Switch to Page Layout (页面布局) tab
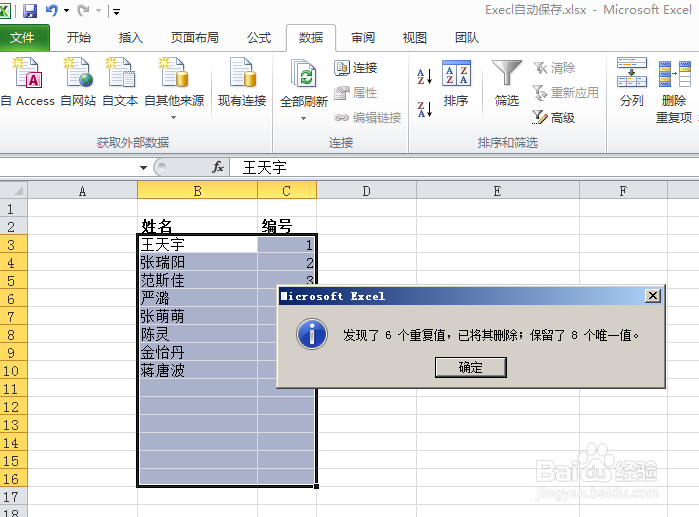This screenshot has width=699, height=517. [x=194, y=38]
